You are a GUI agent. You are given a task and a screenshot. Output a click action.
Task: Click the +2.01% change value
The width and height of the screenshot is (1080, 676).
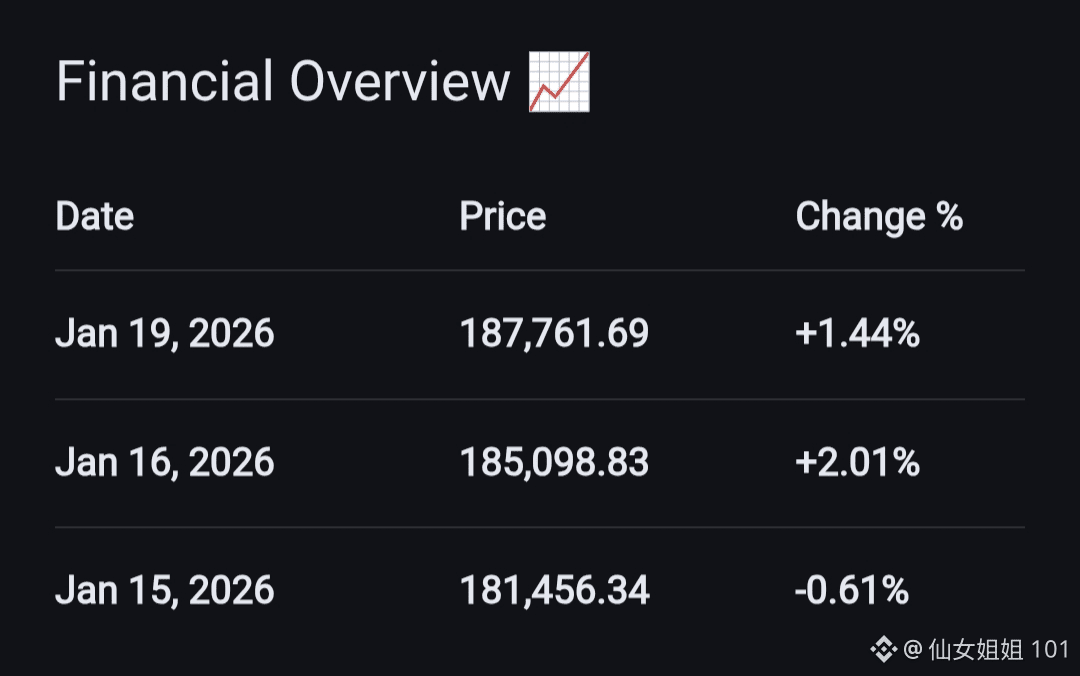pos(857,462)
